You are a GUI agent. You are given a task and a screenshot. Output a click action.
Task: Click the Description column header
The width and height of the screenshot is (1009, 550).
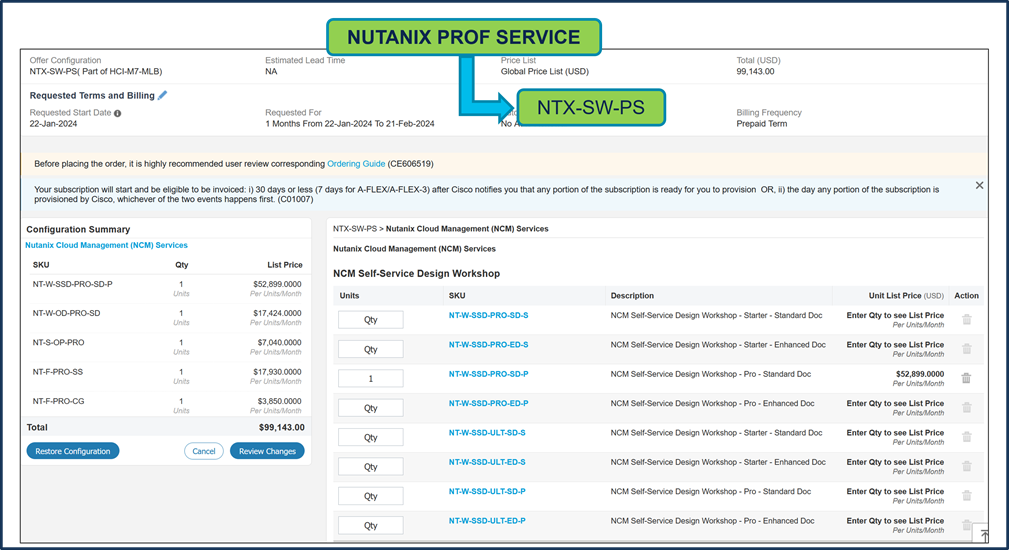click(632, 296)
